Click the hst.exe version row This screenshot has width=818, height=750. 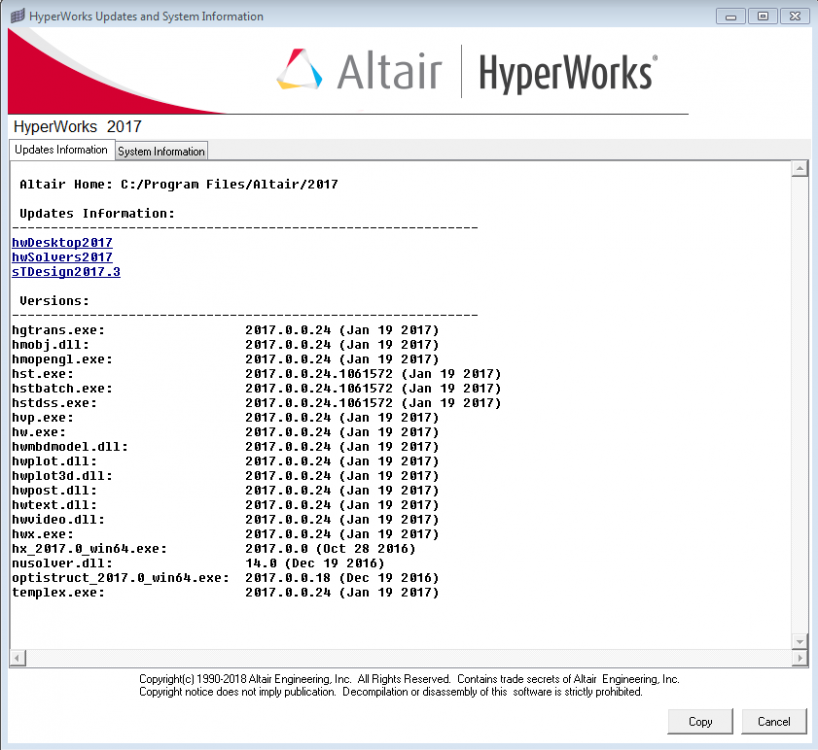pyautogui.click(x=256, y=374)
